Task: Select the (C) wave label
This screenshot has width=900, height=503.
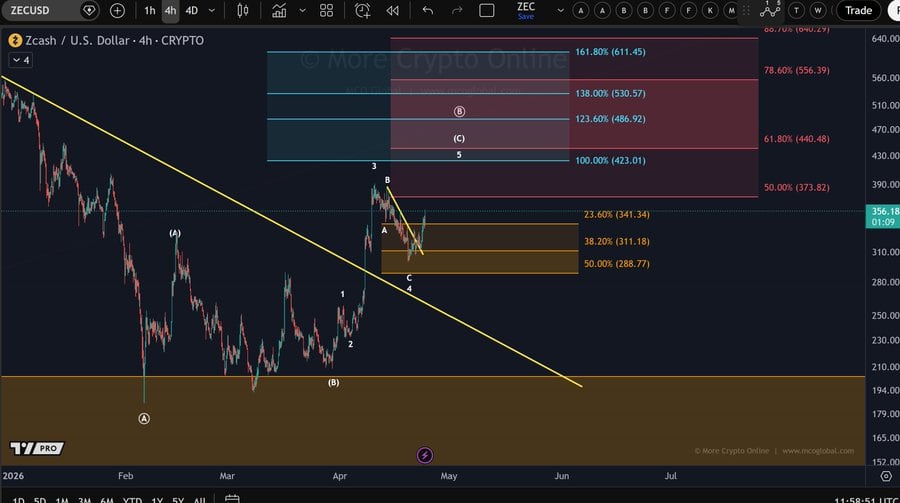Action: [459, 138]
